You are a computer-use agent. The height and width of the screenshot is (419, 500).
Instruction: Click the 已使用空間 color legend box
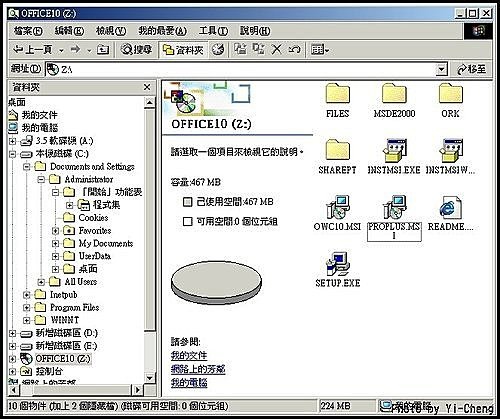pos(188,202)
